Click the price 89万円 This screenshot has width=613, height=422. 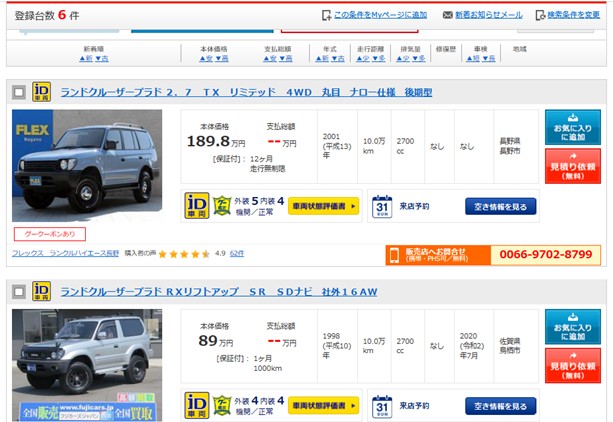point(216,341)
